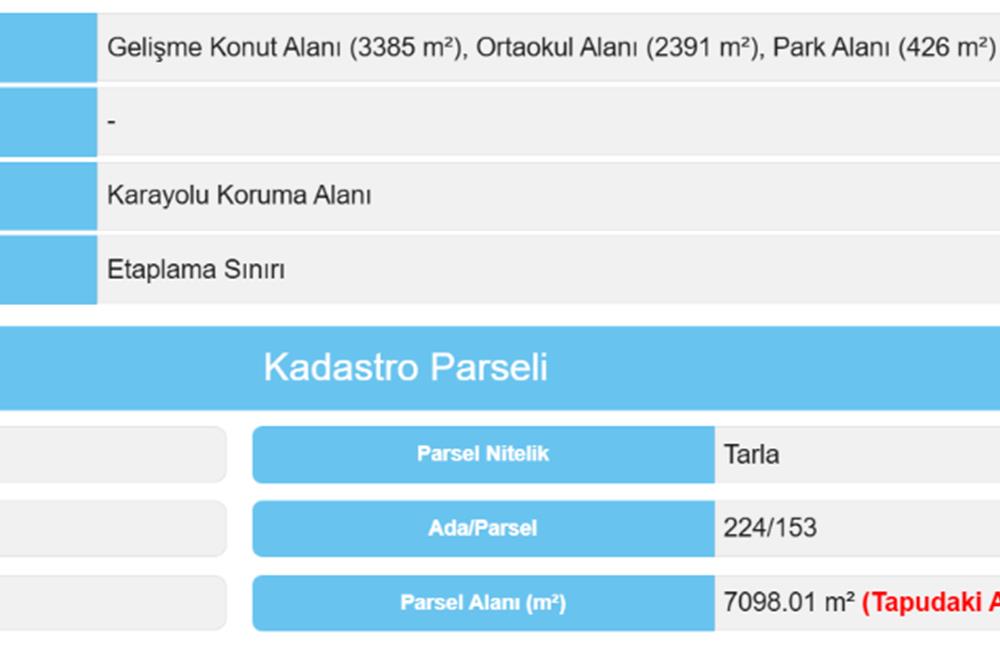Click the blue cell beside Etaplama Sınırı
Image resolution: width=1000 pixels, height=664 pixels.
pos(48,270)
